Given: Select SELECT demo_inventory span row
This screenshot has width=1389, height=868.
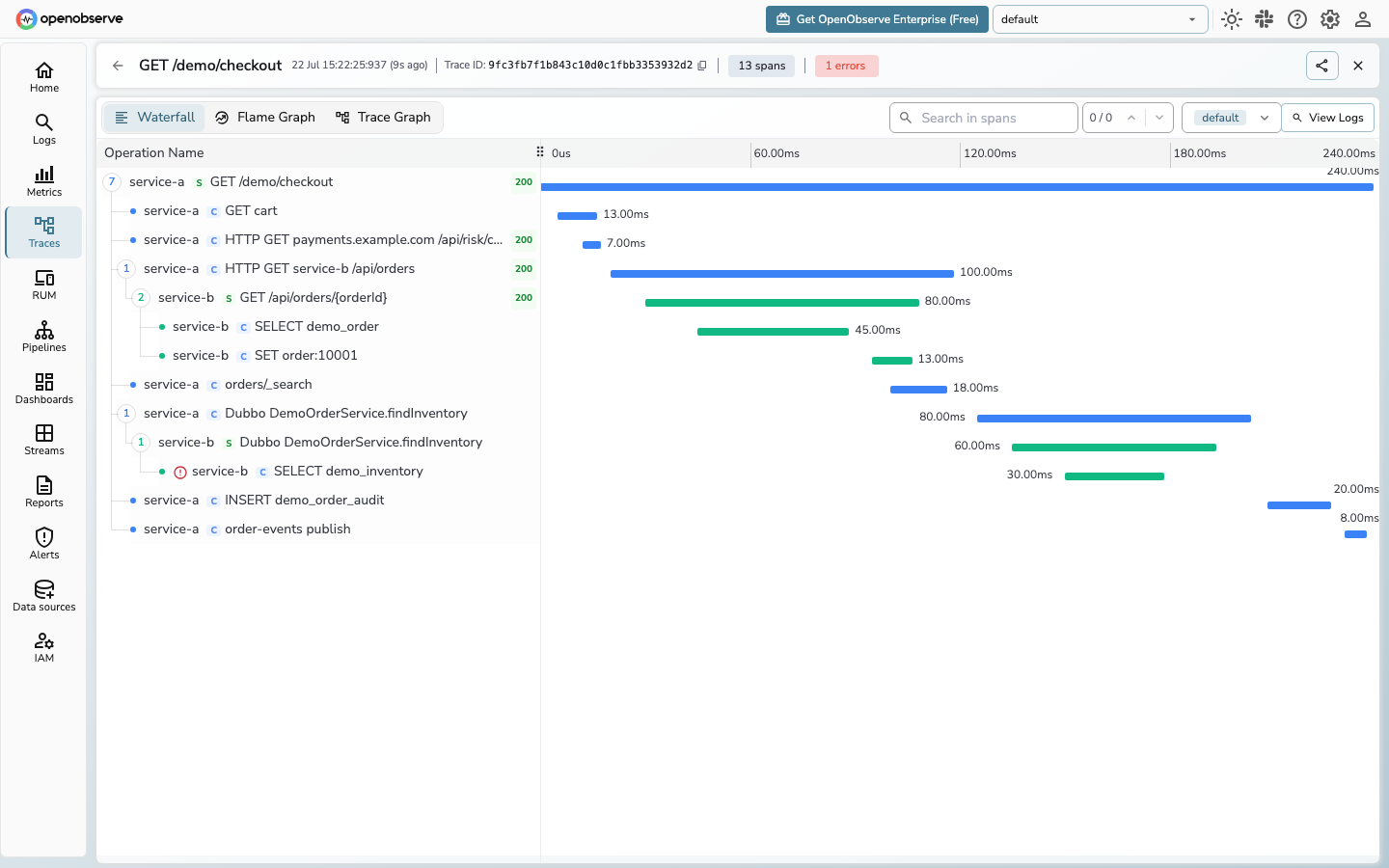Looking at the screenshot, I should [x=318, y=471].
